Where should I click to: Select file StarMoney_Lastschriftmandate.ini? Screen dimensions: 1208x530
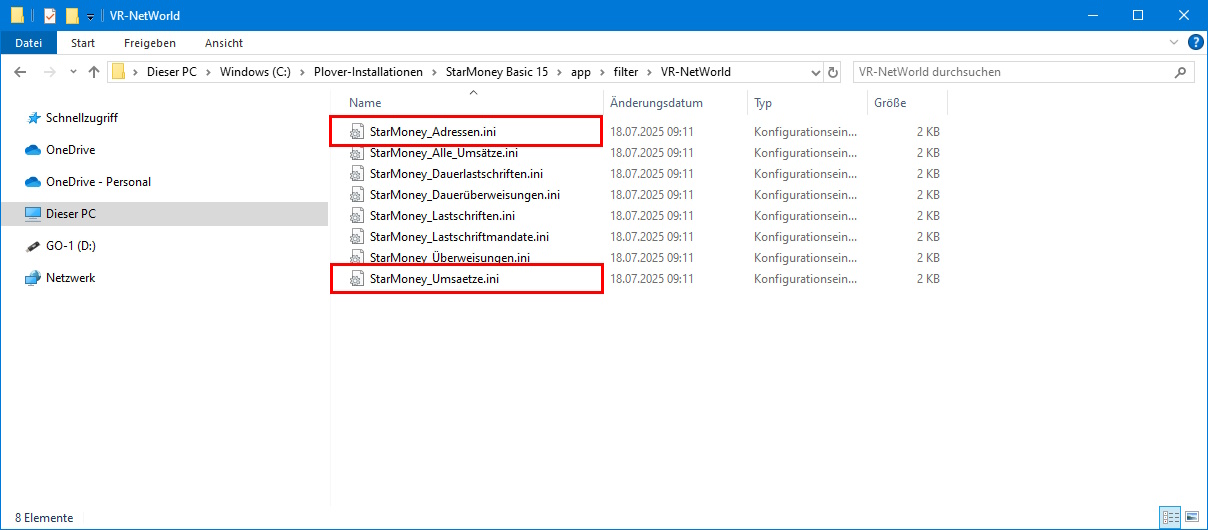pos(459,236)
